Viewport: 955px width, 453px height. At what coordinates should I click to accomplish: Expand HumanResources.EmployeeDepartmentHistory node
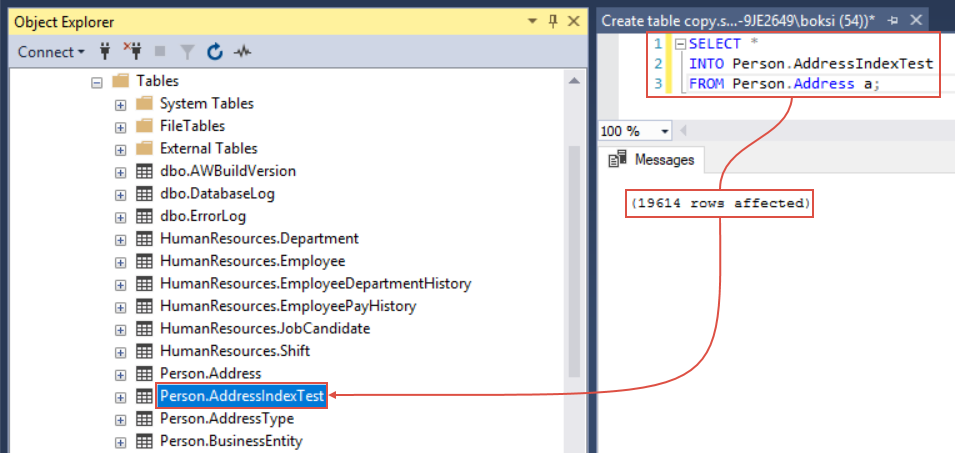(121, 285)
